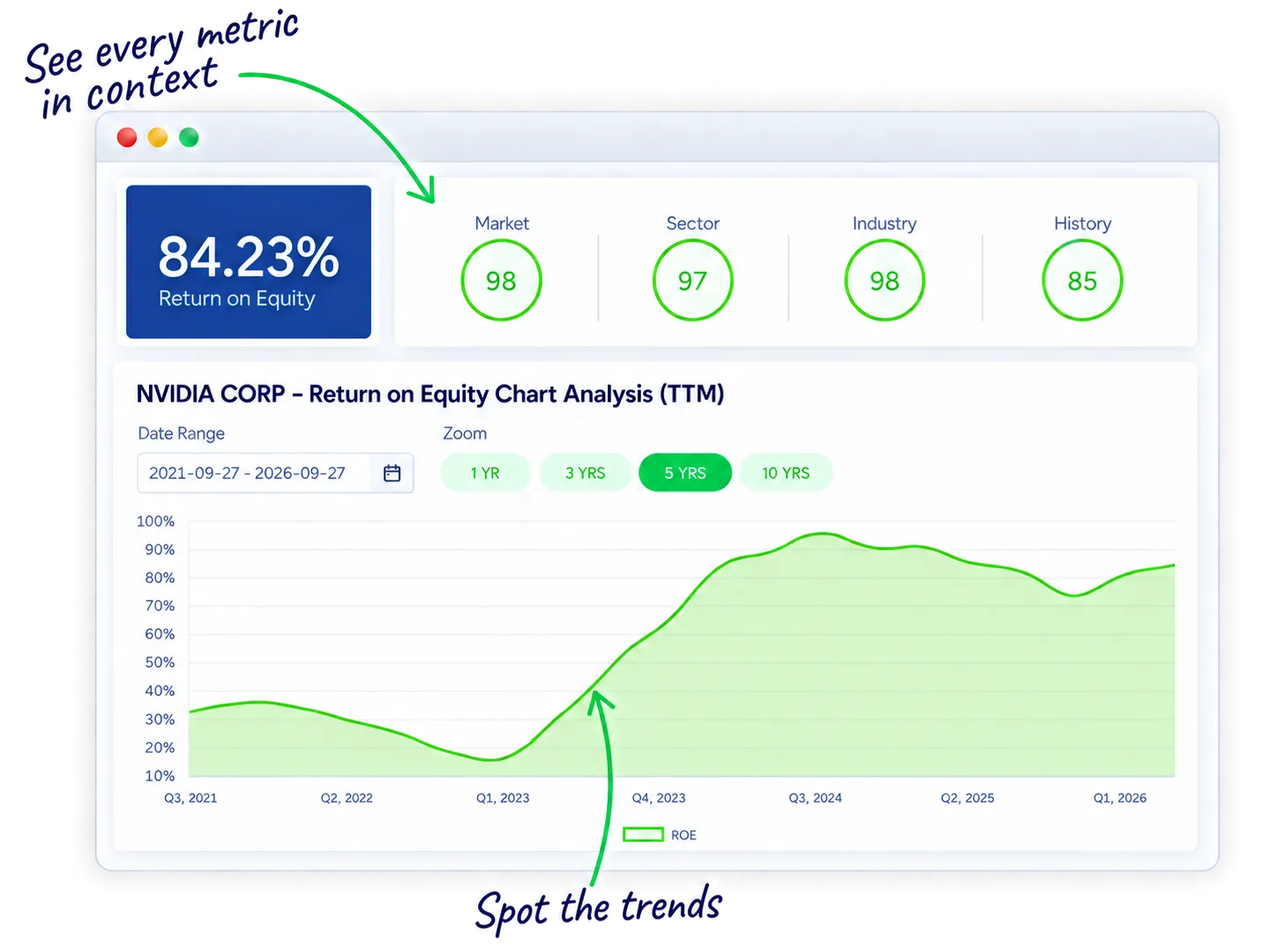Select the 3 YRS zoom option
1270x952 pixels.
pyautogui.click(x=585, y=473)
